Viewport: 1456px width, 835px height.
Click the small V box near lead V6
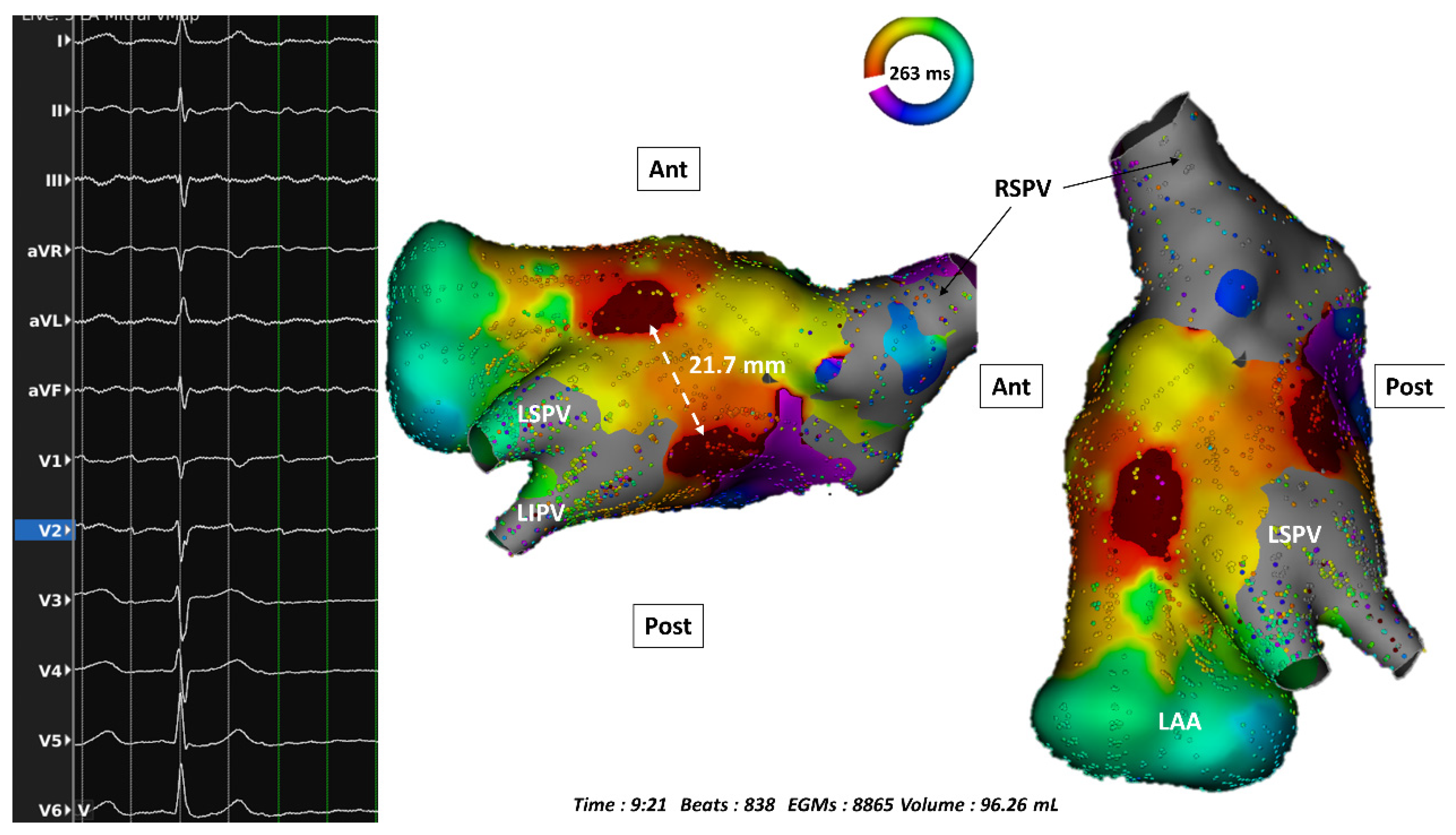[84, 810]
